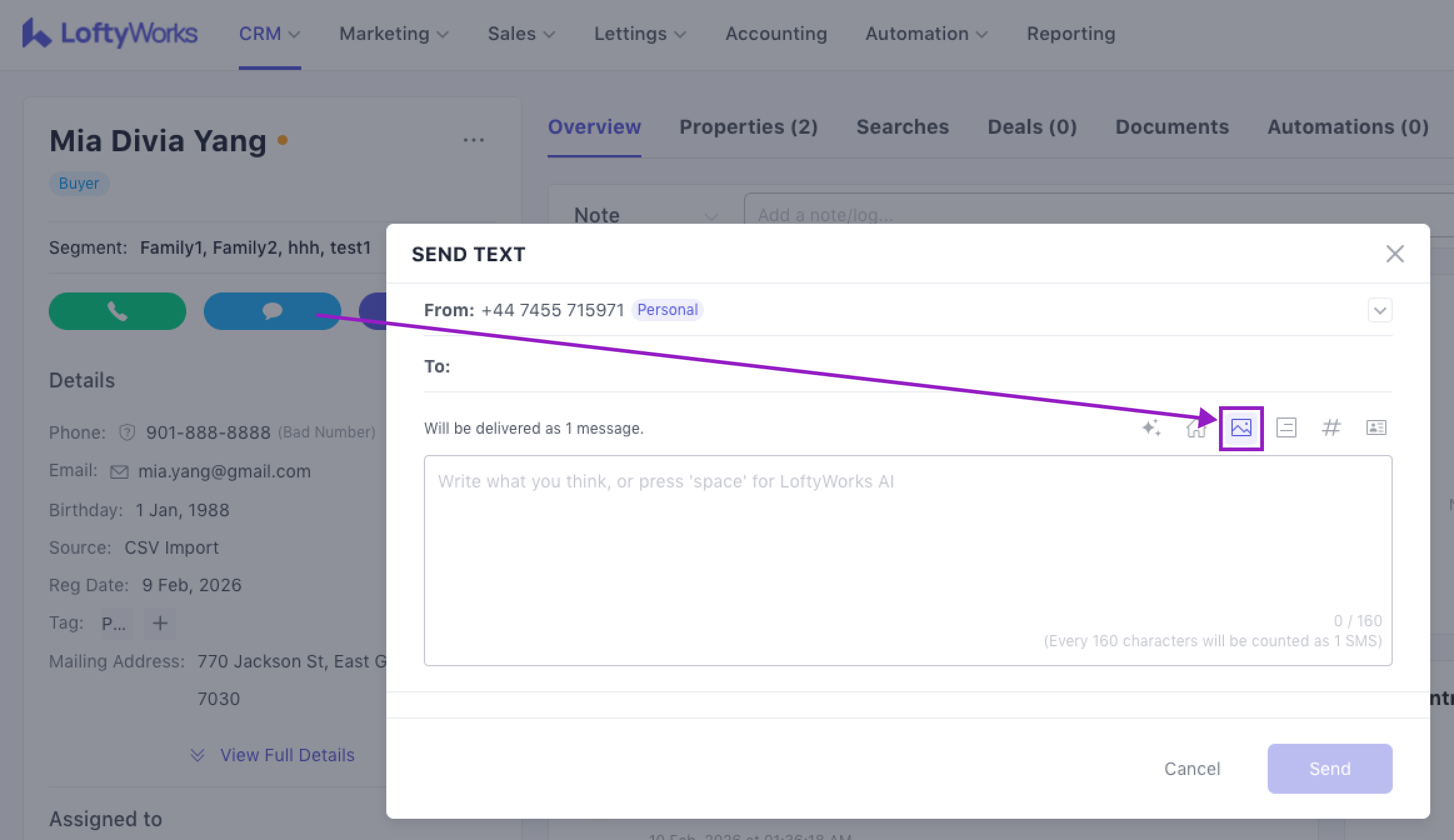This screenshot has width=1454, height=840.
Task: Click the blue text message button
Action: click(272, 311)
